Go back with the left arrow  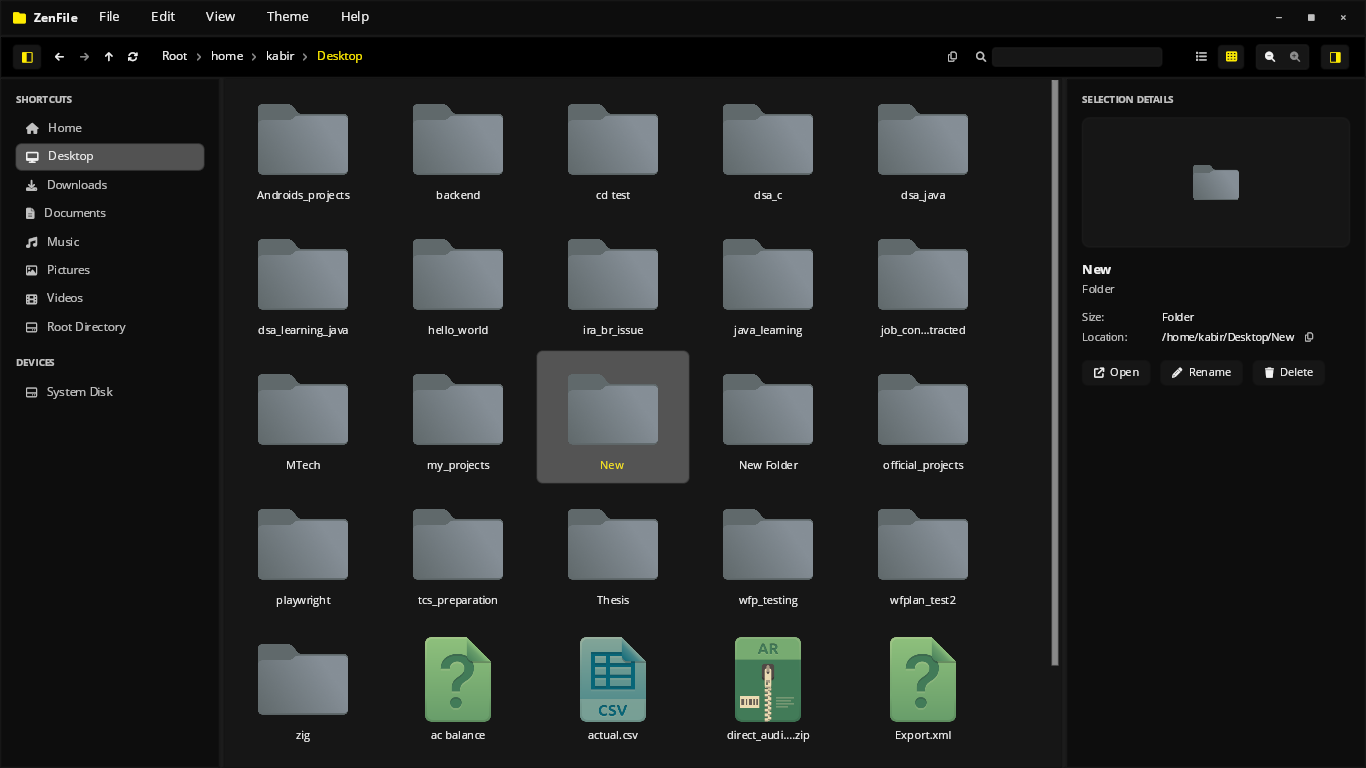click(59, 57)
